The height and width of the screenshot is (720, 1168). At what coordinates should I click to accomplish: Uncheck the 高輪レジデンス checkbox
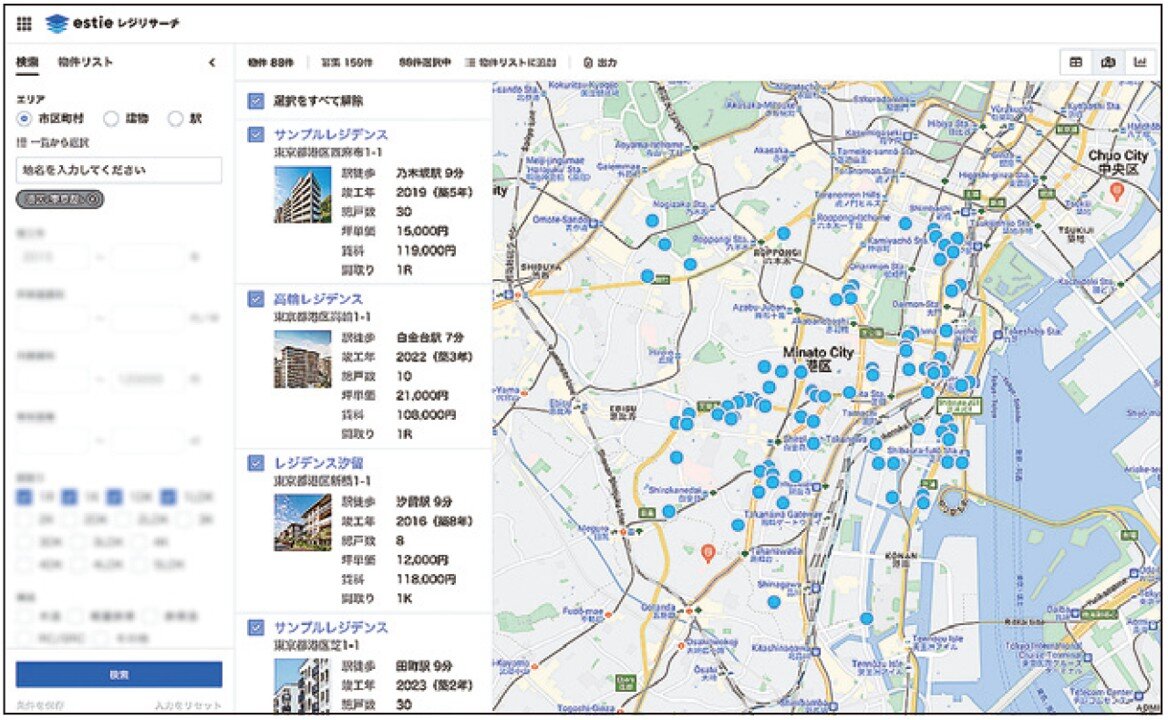coord(257,299)
